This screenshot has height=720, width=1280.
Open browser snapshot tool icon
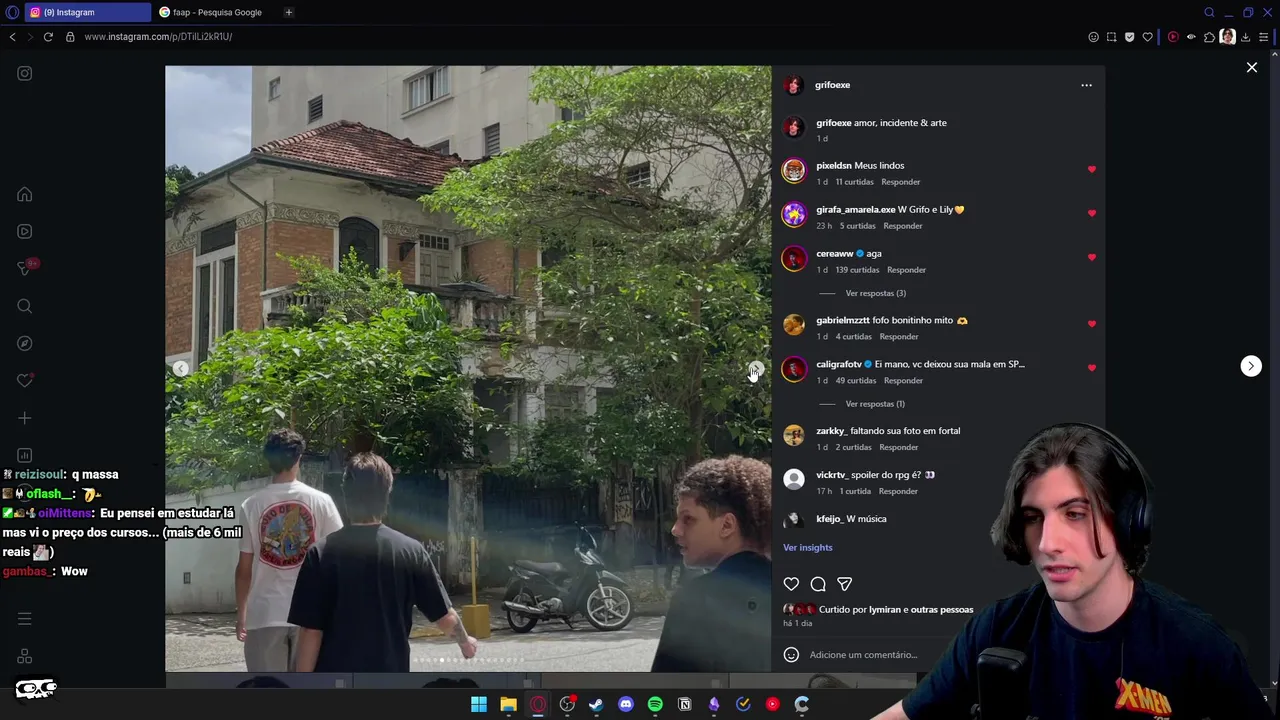point(1111,37)
